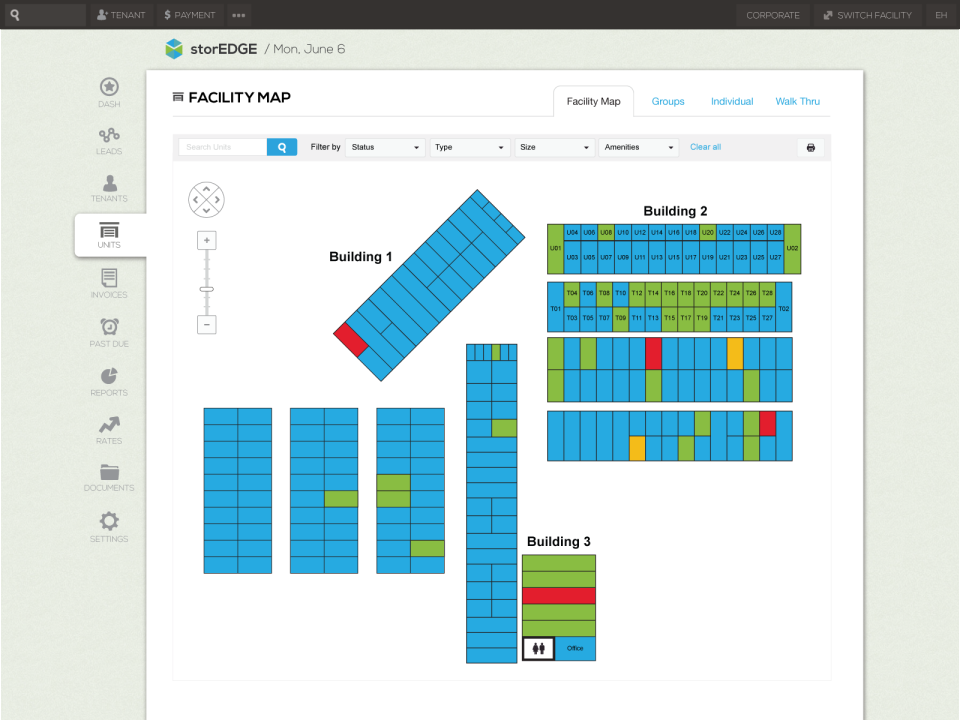Click the map zoom slider handle
The width and height of the screenshot is (960, 720).
[207, 290]
